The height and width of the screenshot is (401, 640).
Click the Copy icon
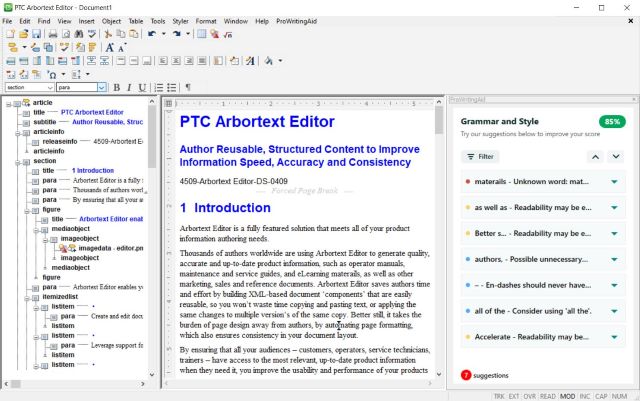(121, 34)
